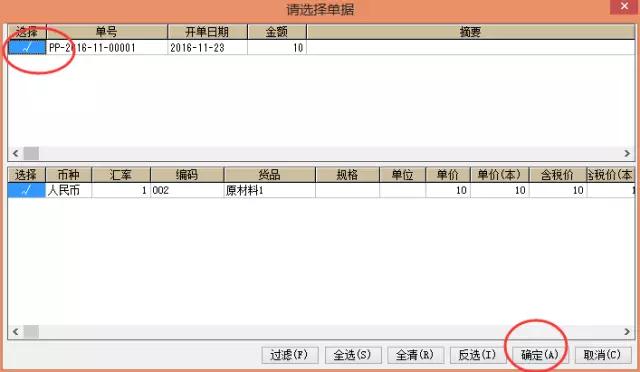
Task: Open the 过滤(F) filter
Action: pos(290,355)
